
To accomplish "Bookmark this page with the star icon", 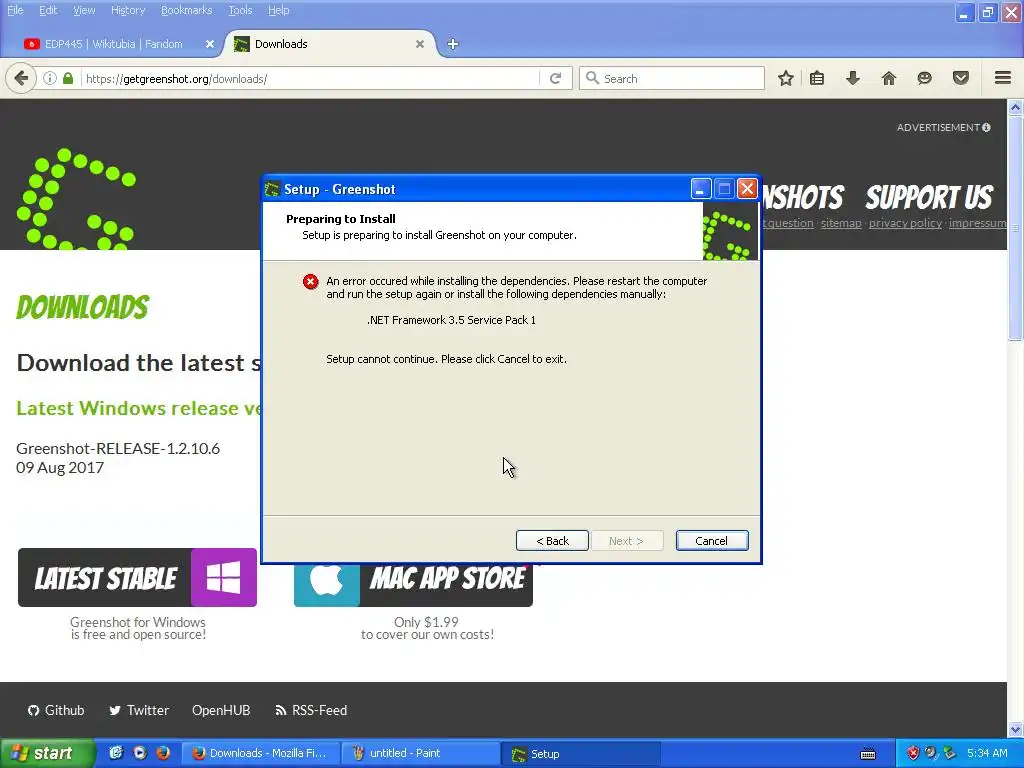I will (786, 78).
